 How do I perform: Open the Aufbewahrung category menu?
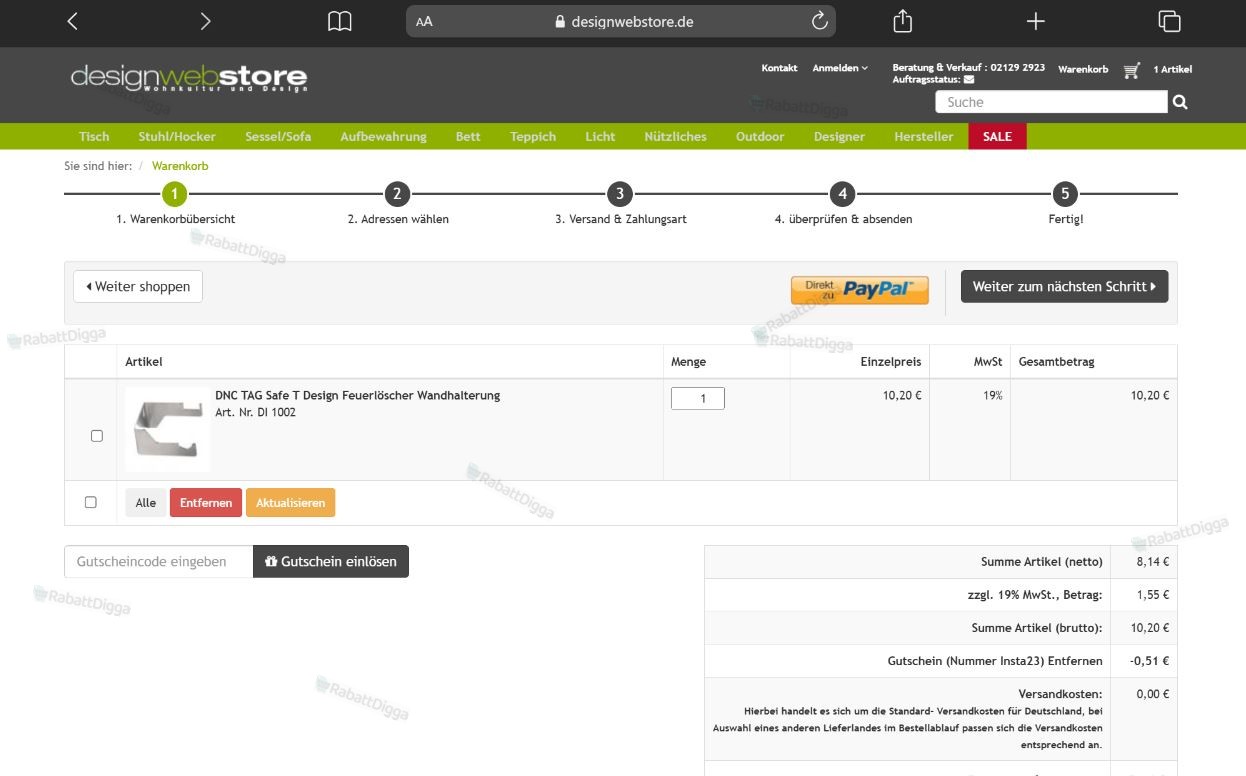[x=383, y=136]
